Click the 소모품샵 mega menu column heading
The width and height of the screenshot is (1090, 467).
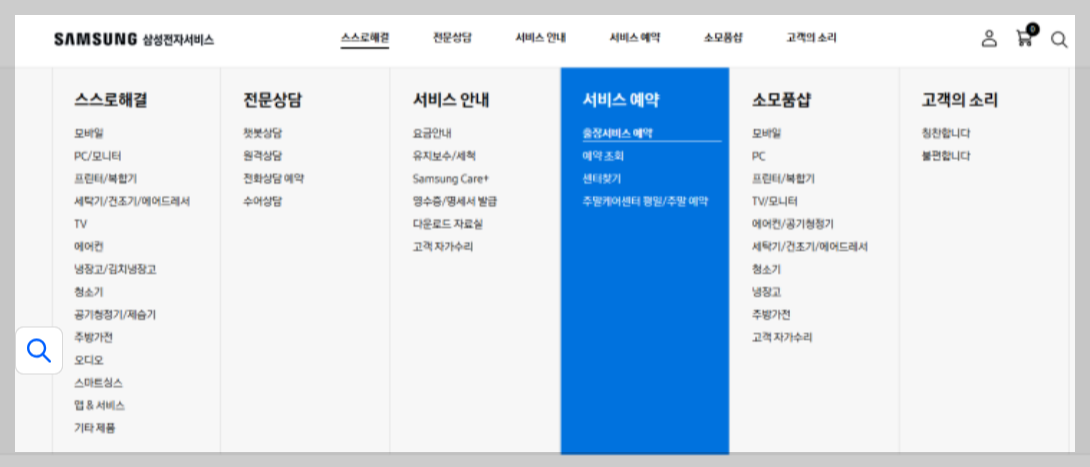click(781, 100)
